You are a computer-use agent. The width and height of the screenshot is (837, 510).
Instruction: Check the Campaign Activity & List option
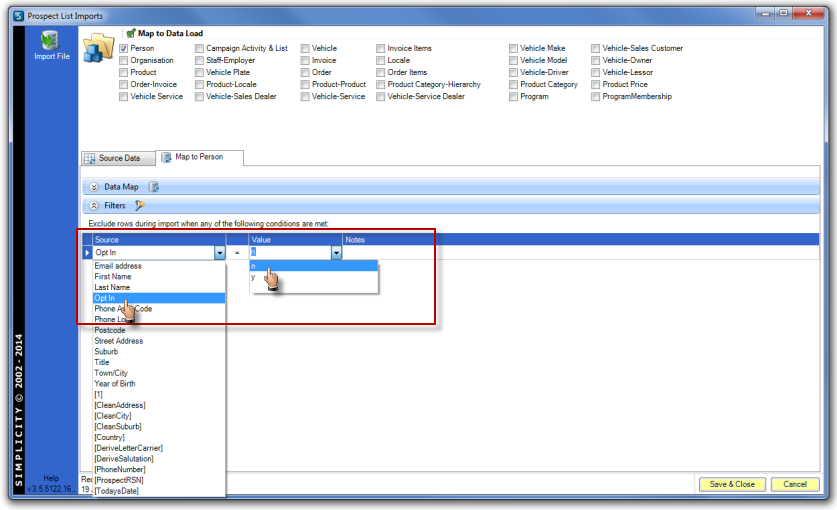pos(199,49)
